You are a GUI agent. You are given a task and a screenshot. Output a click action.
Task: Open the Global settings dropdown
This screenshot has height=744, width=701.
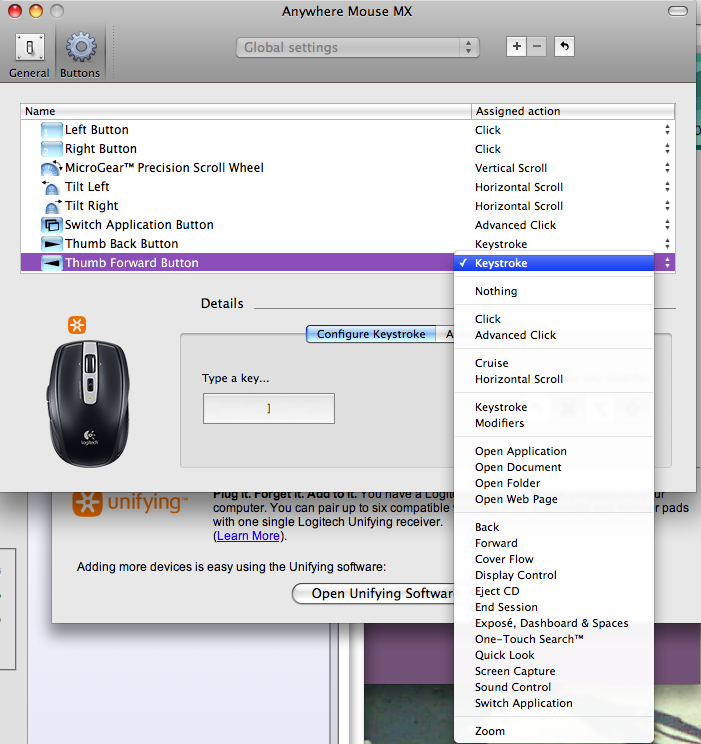(358, 47)
